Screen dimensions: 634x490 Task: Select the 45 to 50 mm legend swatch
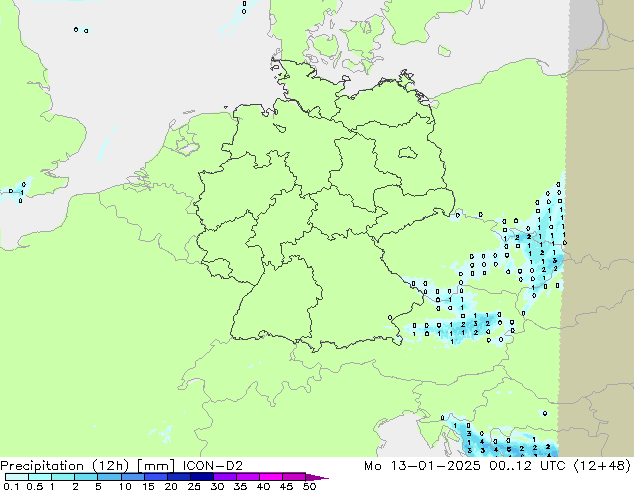point(294,477)
